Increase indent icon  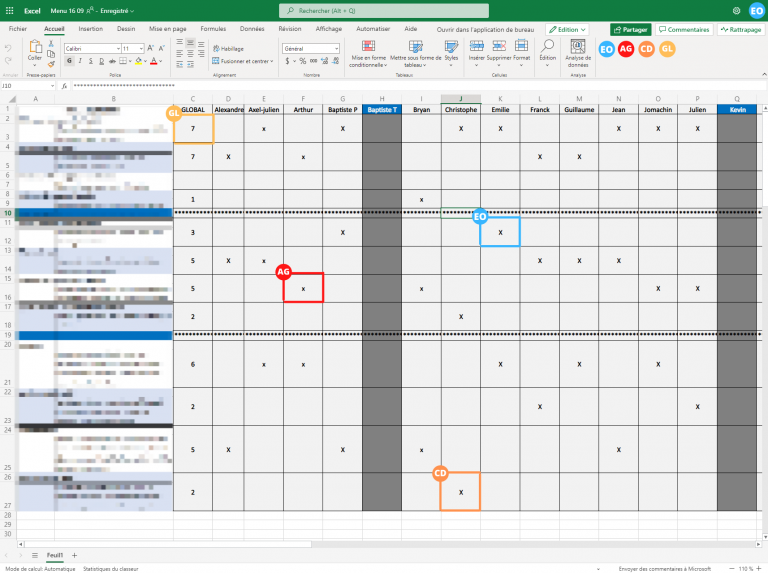tap(190, 65)
